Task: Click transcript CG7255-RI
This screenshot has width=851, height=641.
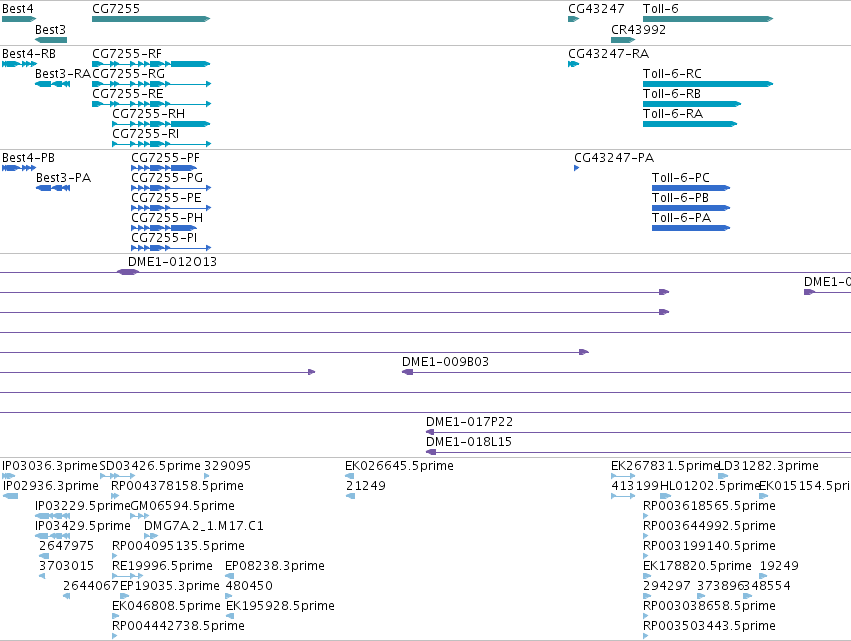Action: pos(162,144)
